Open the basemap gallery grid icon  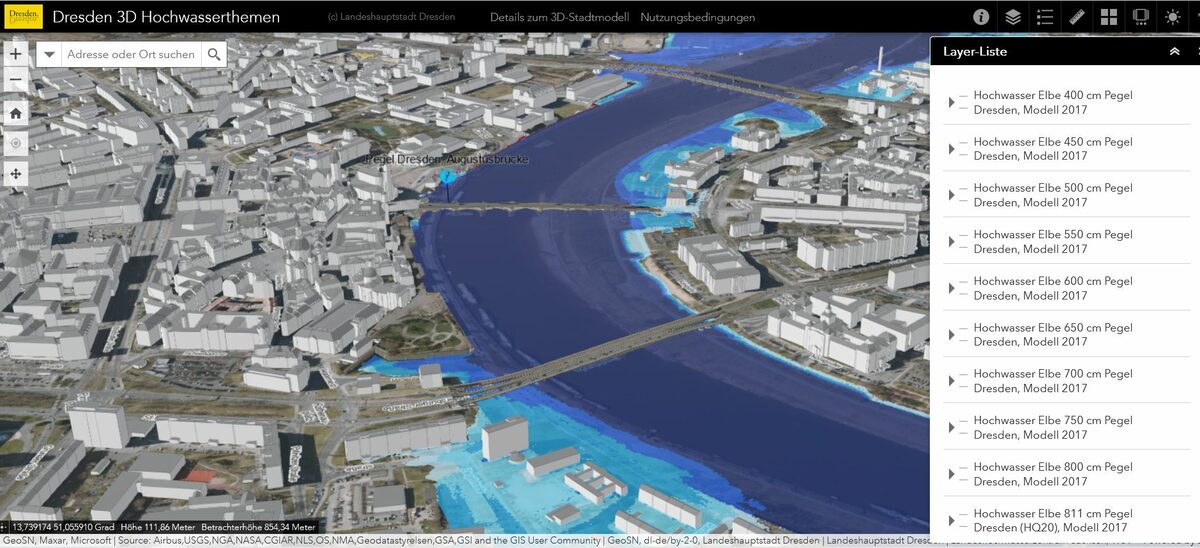(1109, 17)
